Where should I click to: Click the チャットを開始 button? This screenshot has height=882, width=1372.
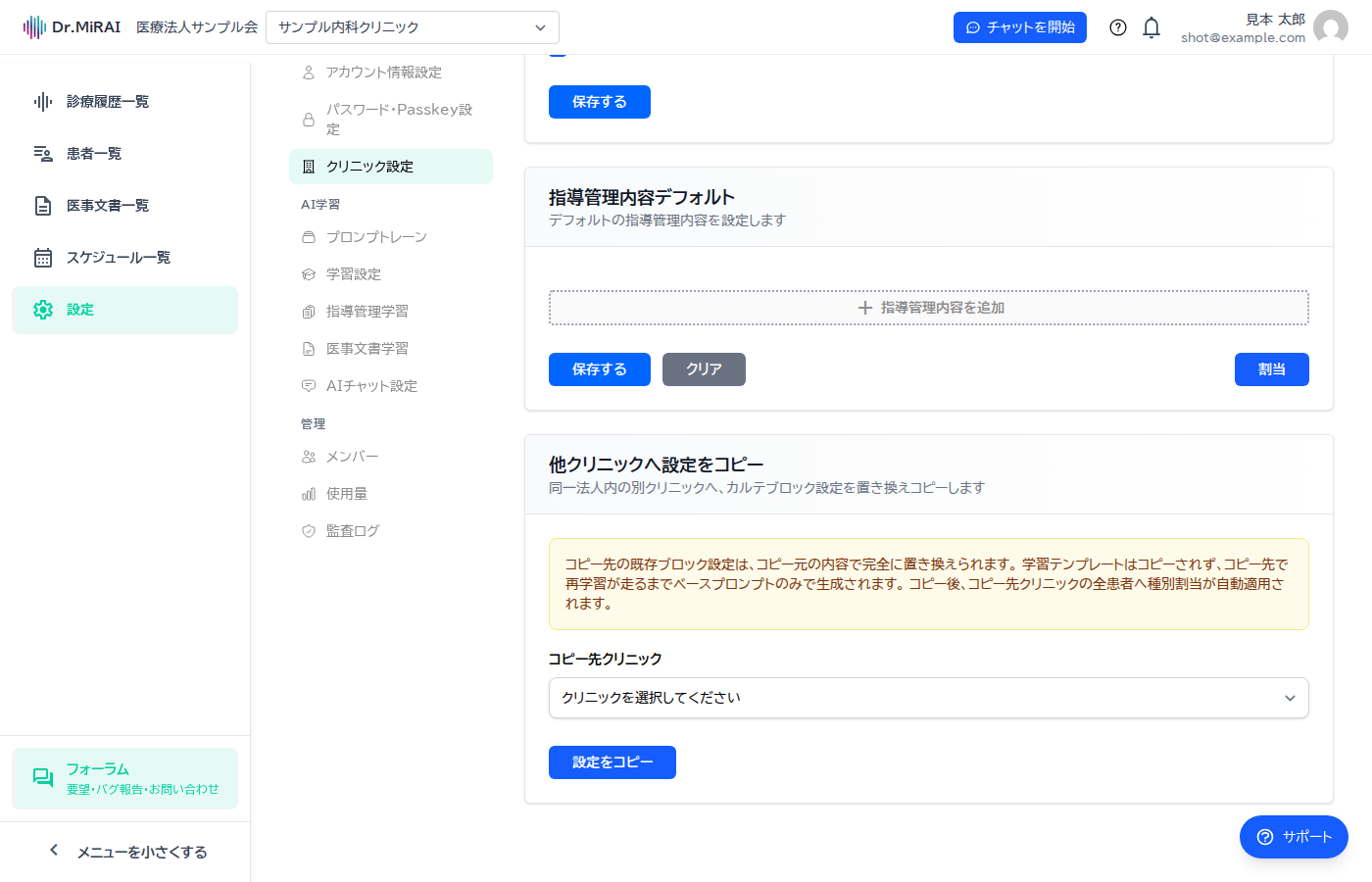click(x=1020, y=27)
